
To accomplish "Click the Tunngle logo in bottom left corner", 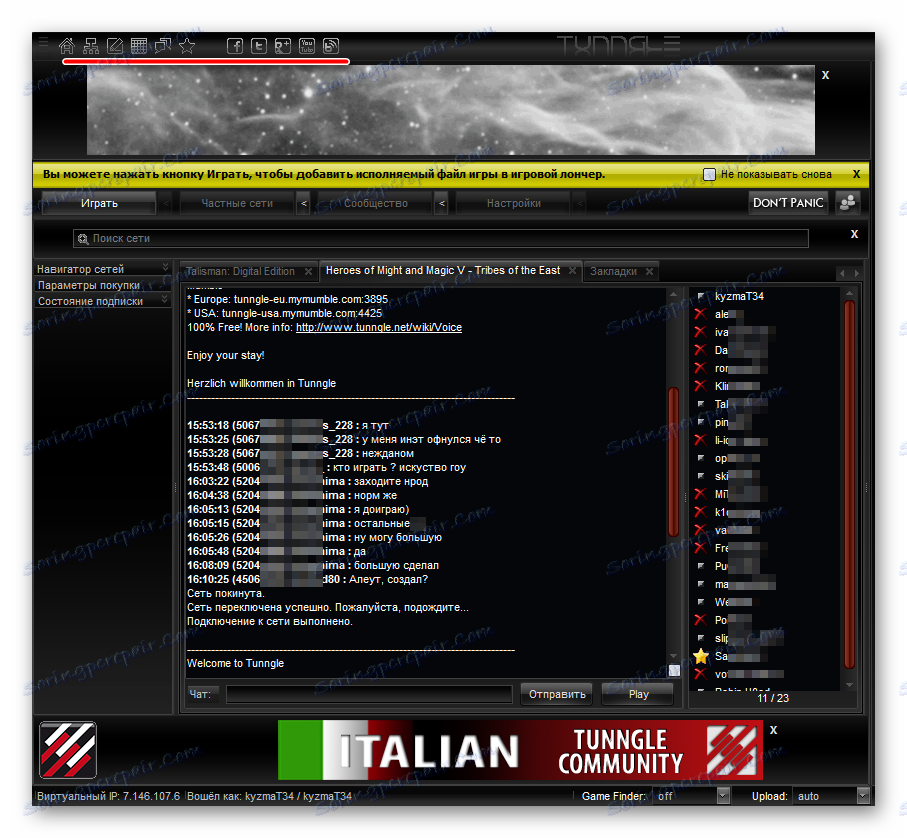I will (x=68, y=750).
